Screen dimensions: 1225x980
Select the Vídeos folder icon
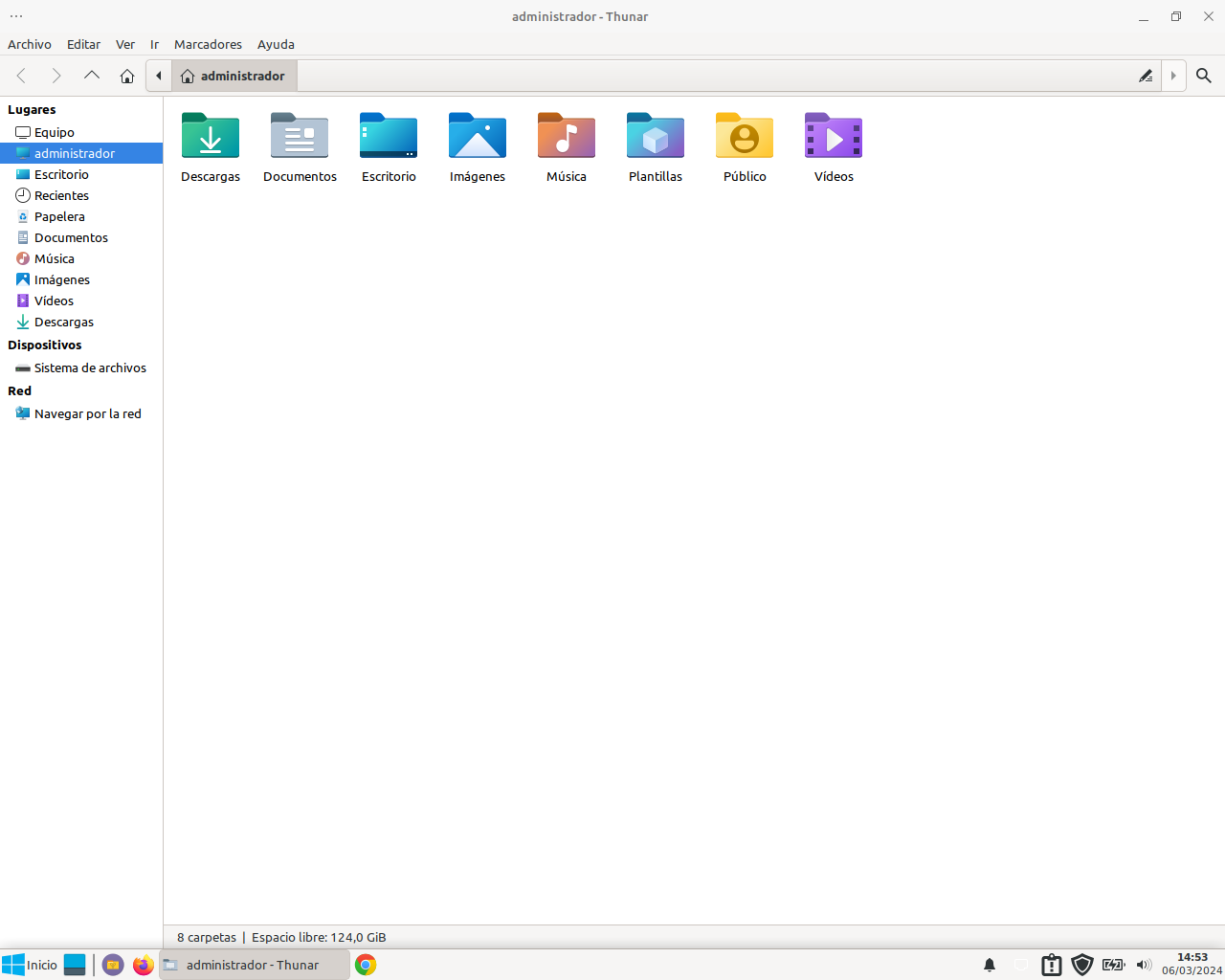tap(834, 136)
